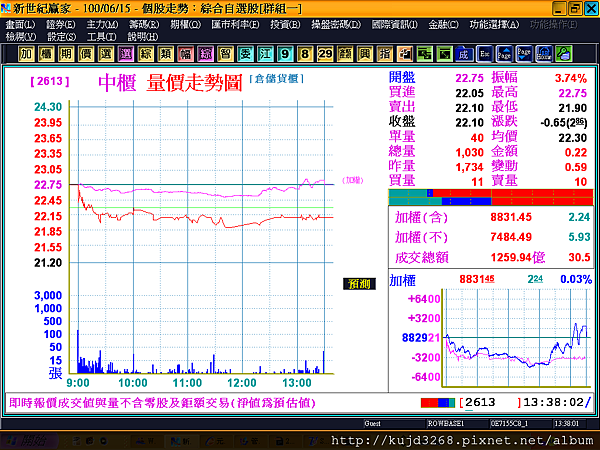
Task: Click the 類 toolbar icon
Action: pos(166,54)
